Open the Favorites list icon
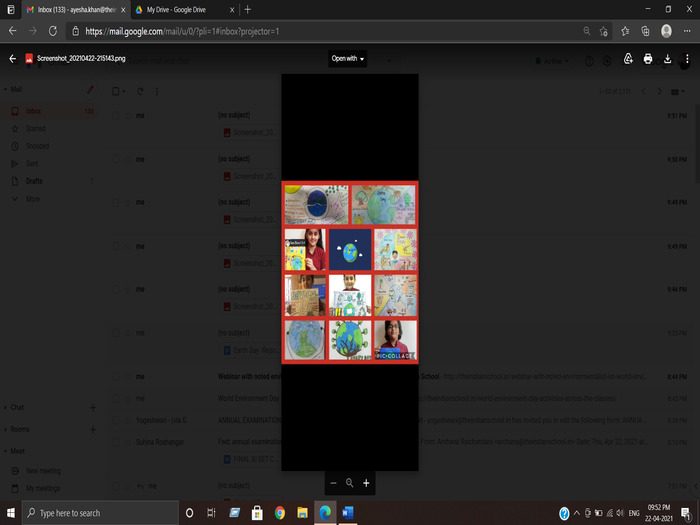The width and height of the screenshot is (700, 525). coord(625,31)
